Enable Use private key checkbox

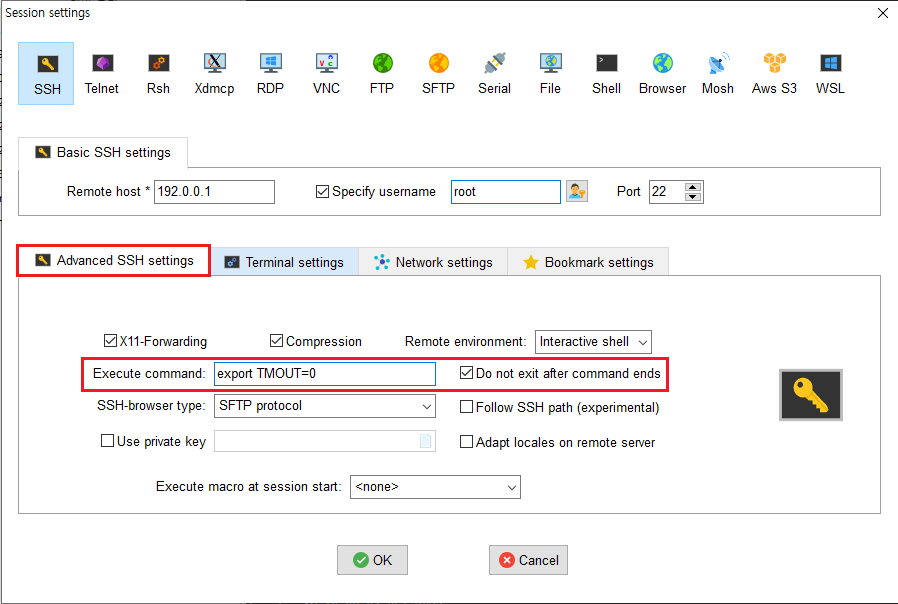(107, 441)
